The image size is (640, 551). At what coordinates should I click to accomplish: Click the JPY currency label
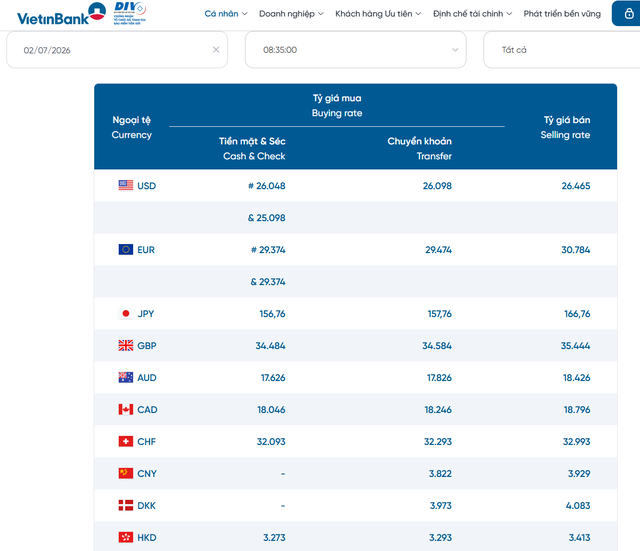click(146, 314)
